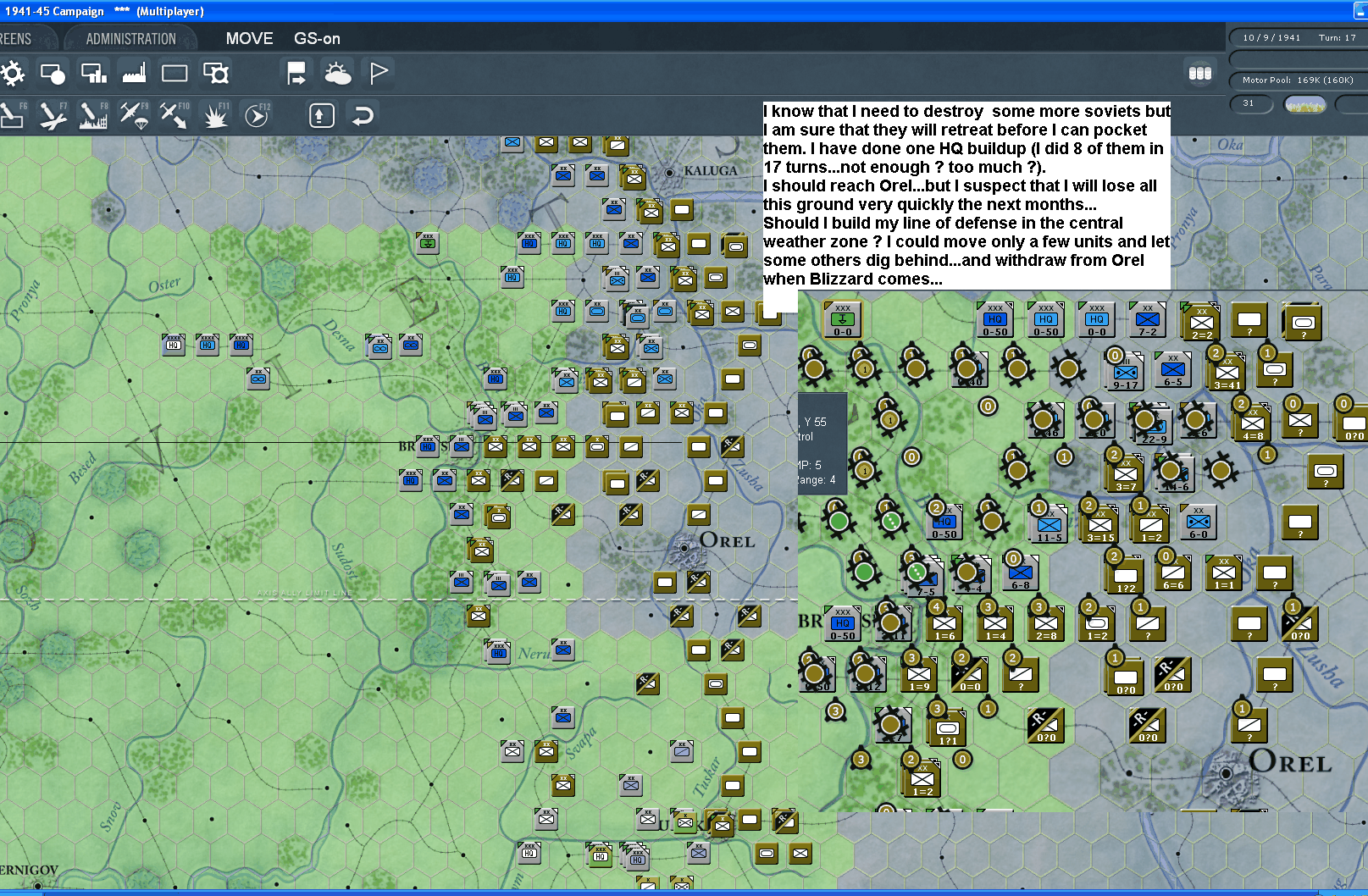Click the unit-with-circle icon in the toolbar
This screenshot has width=1368, height=896.
coord(53,74)
